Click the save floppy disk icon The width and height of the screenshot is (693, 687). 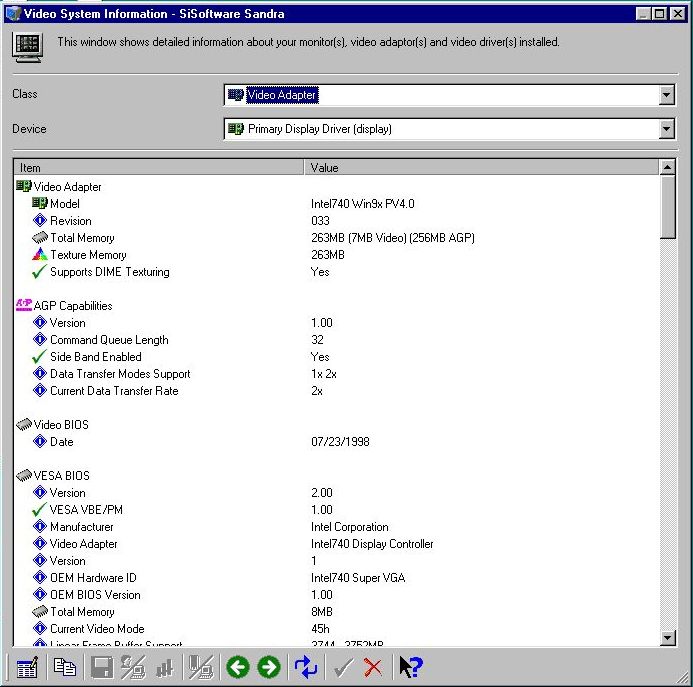102,667
